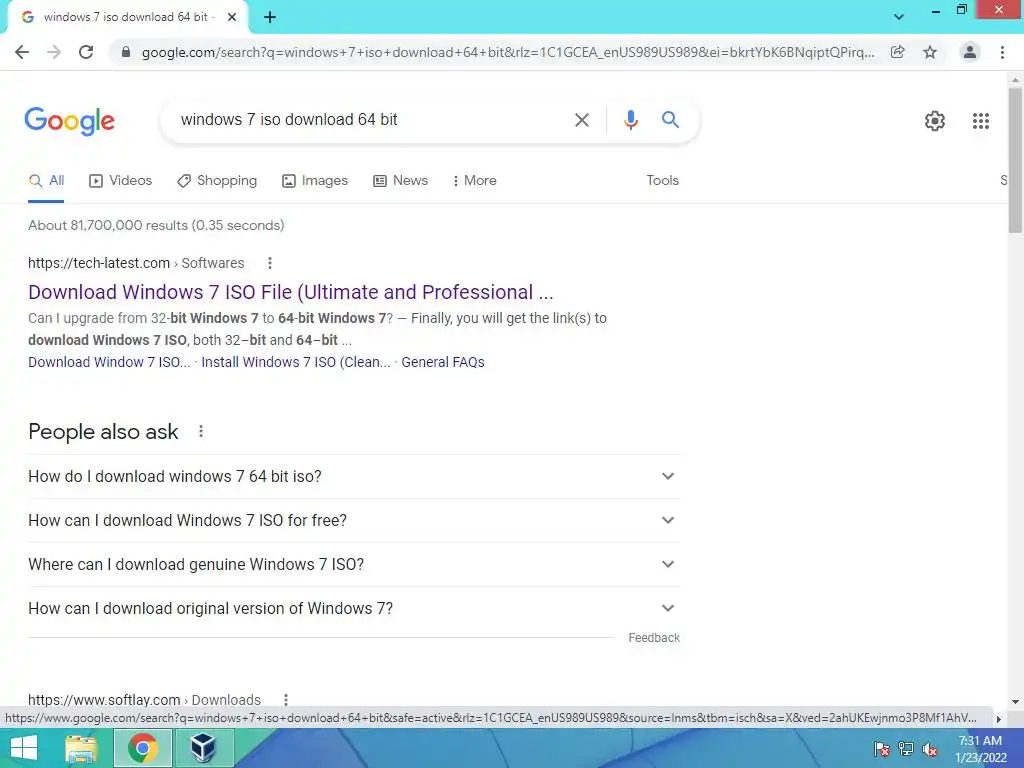Open the taskbar clock showing 7:31 AM
The width and height of the screenshot is (1024, 768).
click(x=980, y=749)
